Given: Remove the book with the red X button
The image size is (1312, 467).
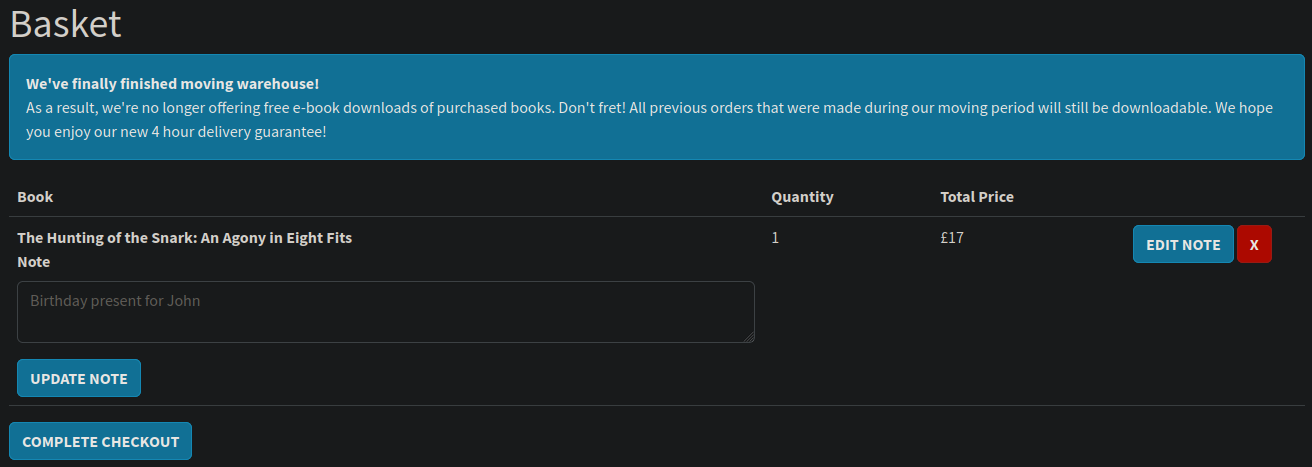Looking at the screenshot, I should [1254, 244].
